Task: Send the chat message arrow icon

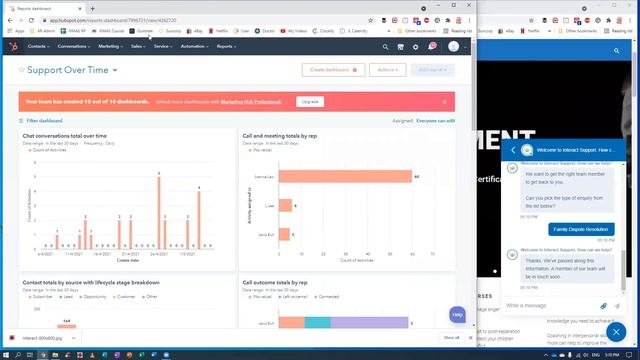Action: pos(617,306)
